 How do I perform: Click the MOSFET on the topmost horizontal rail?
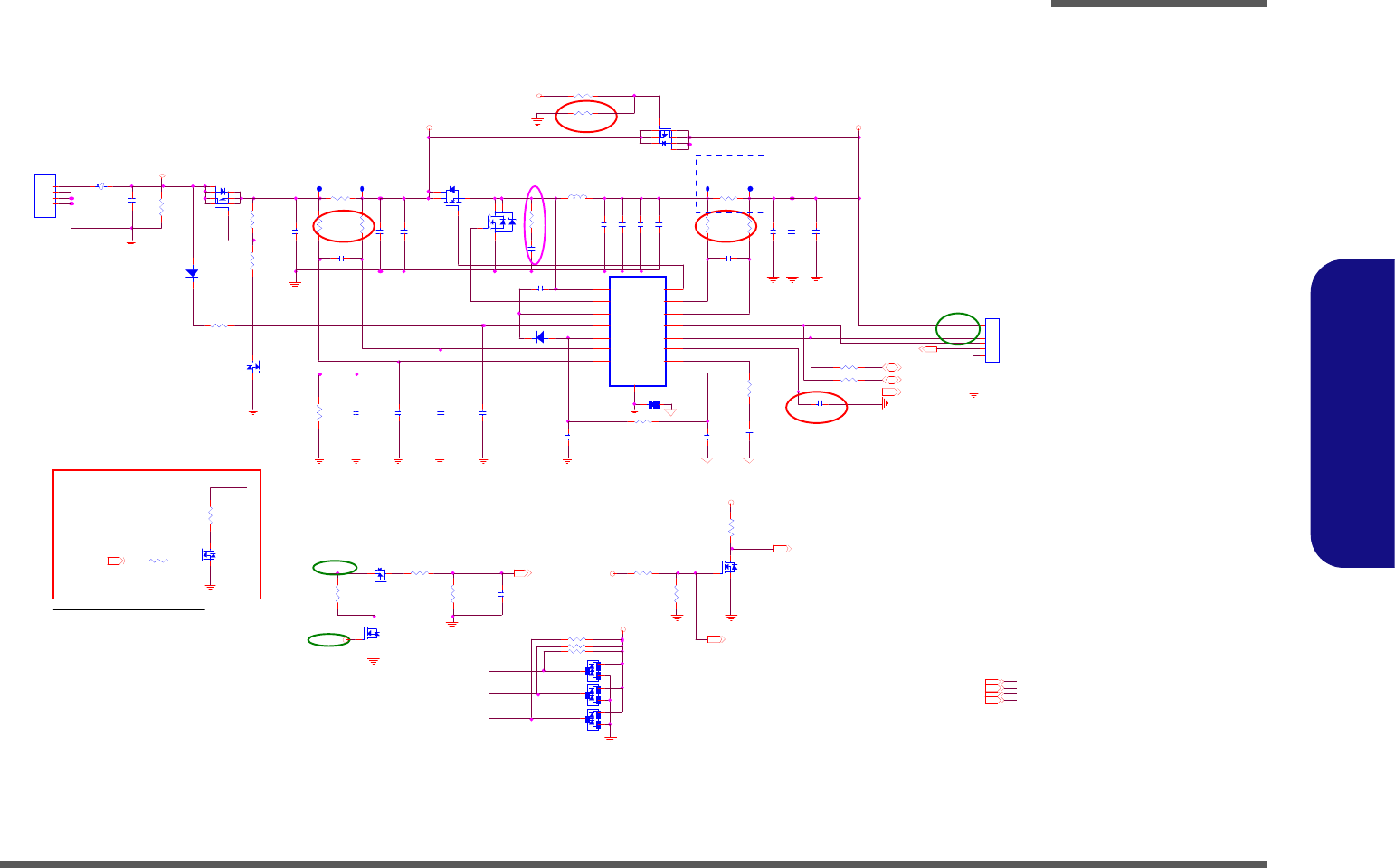[x=665, y=137]
